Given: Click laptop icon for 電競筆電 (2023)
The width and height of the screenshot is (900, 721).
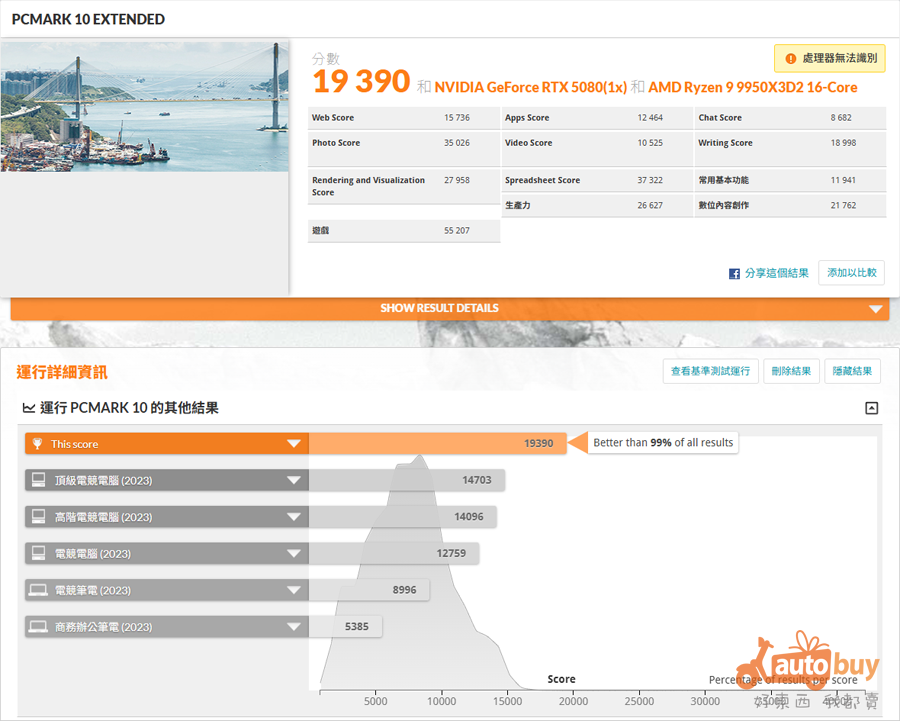Looking at the screenshot, I should point(38,590).
